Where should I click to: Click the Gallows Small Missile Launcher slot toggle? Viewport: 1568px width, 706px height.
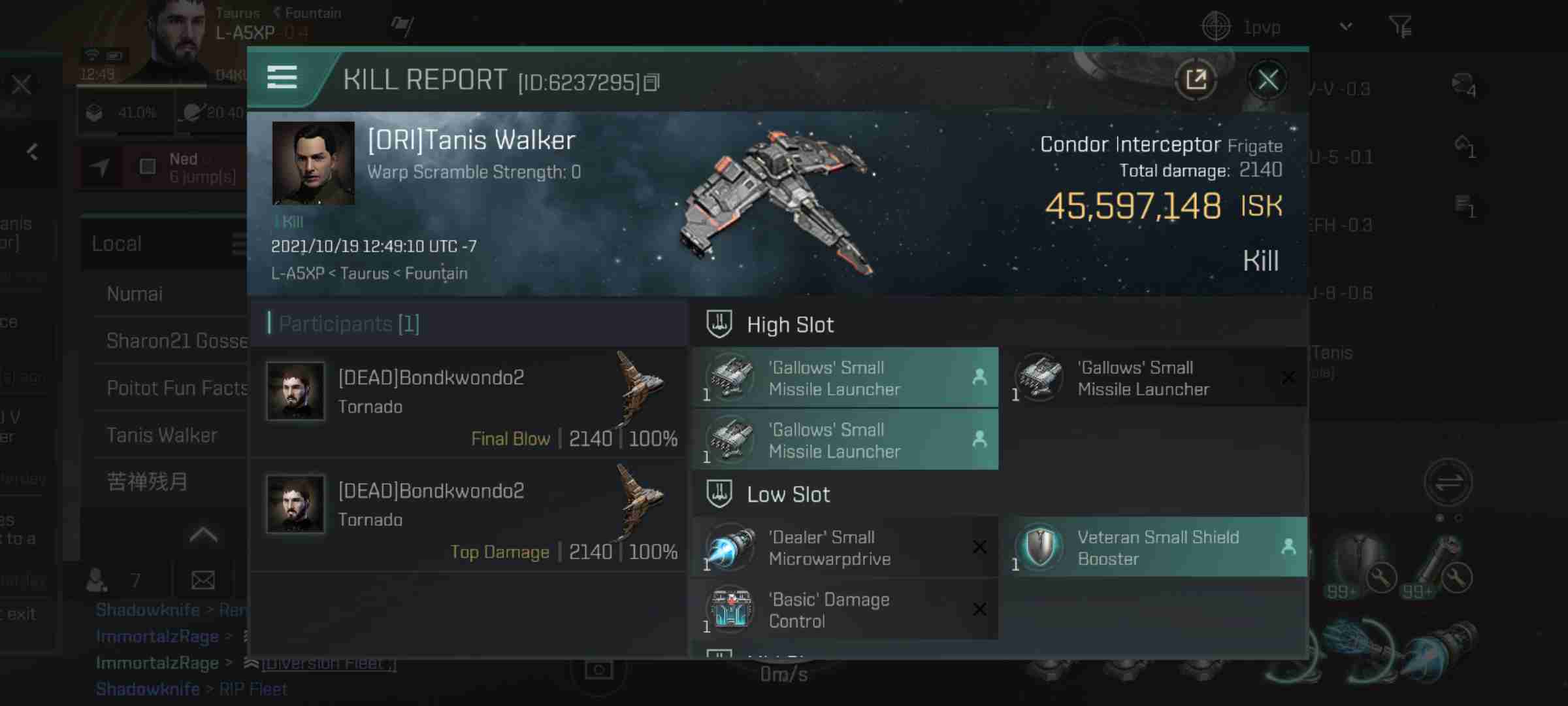[980, 378]
